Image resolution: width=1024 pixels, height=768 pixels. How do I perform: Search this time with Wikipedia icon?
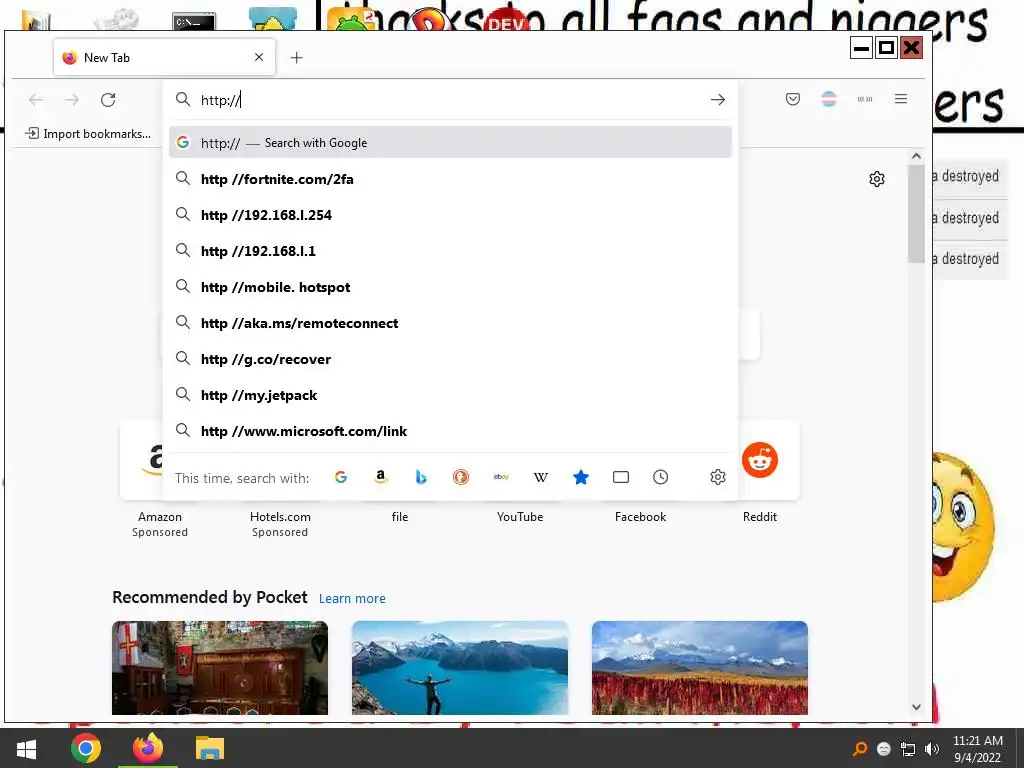coord(541,477)
